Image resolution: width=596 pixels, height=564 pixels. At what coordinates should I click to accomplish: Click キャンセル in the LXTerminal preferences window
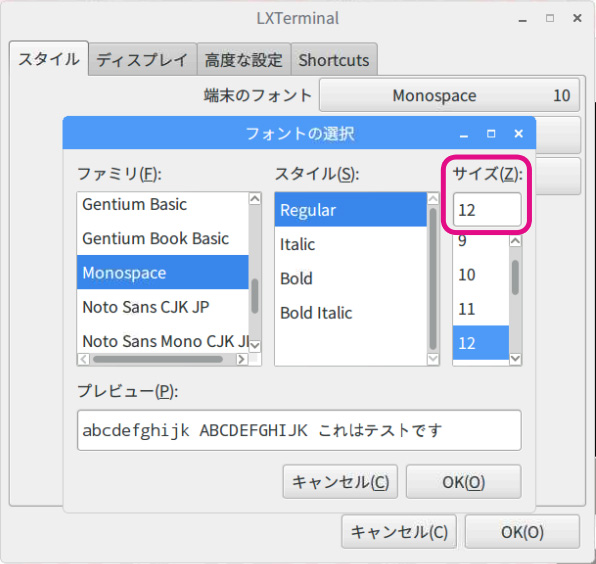399,532
